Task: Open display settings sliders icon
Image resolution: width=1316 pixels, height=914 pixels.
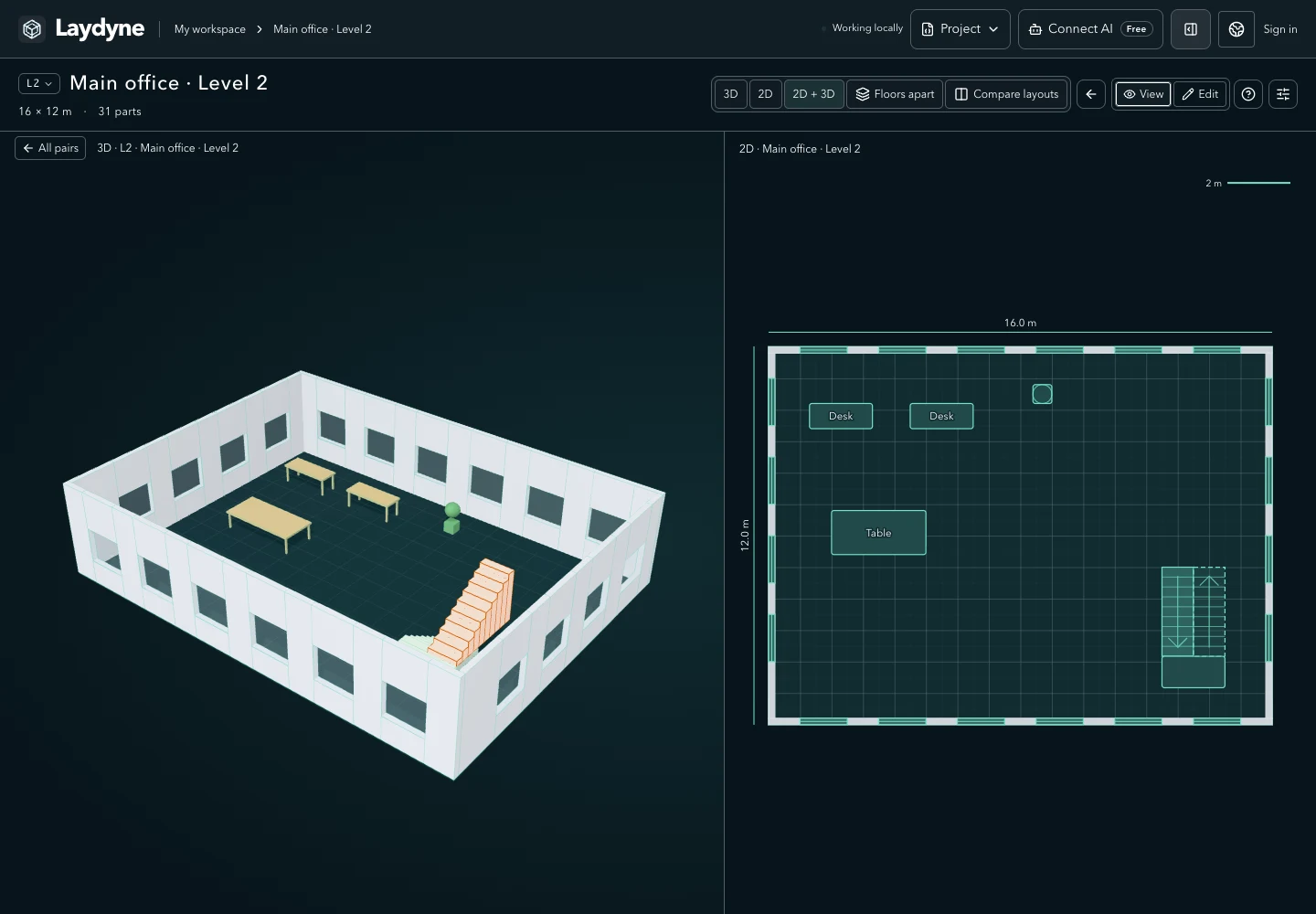Action: click(x=1283, y=94)
